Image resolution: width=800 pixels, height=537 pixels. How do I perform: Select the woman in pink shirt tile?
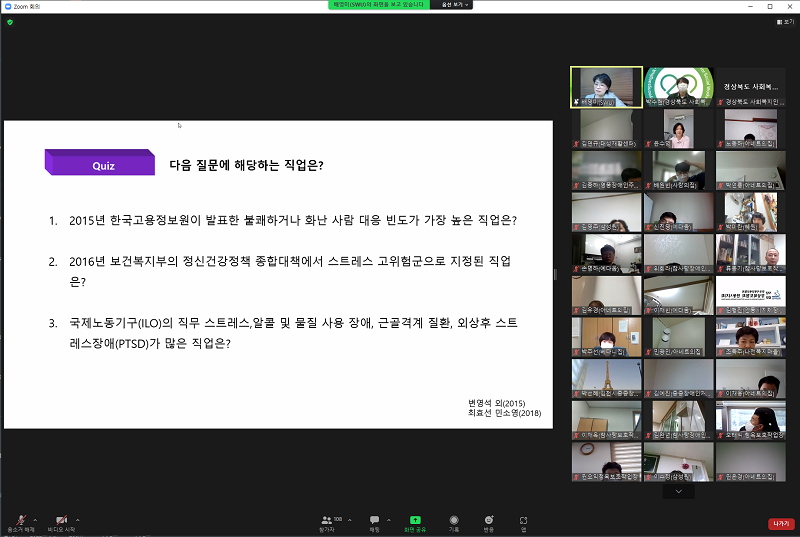[x=679, y=129]
